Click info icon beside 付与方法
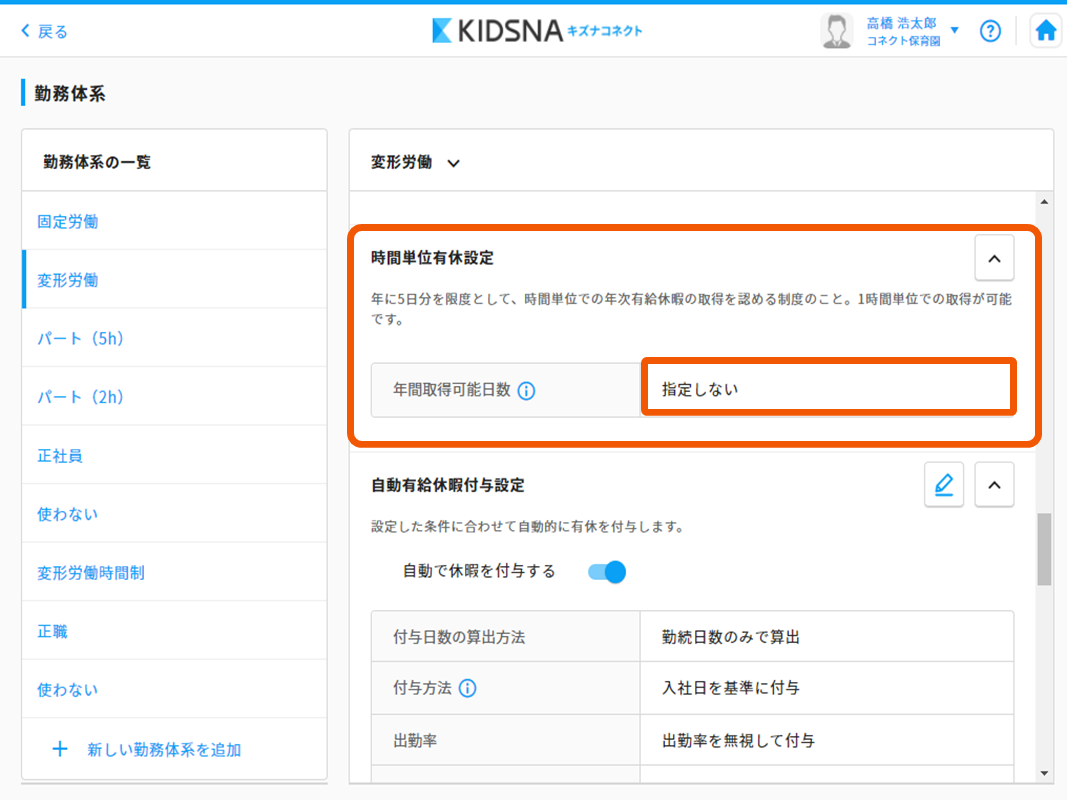 [467, 688]
